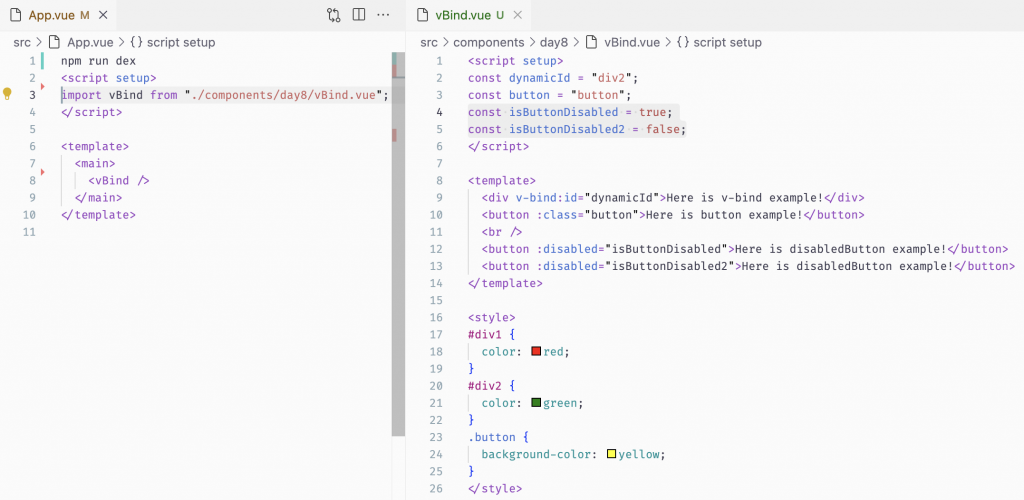Click 'background-color' property name
Viewport: 1024px width, 500px height.
point(536,454)
